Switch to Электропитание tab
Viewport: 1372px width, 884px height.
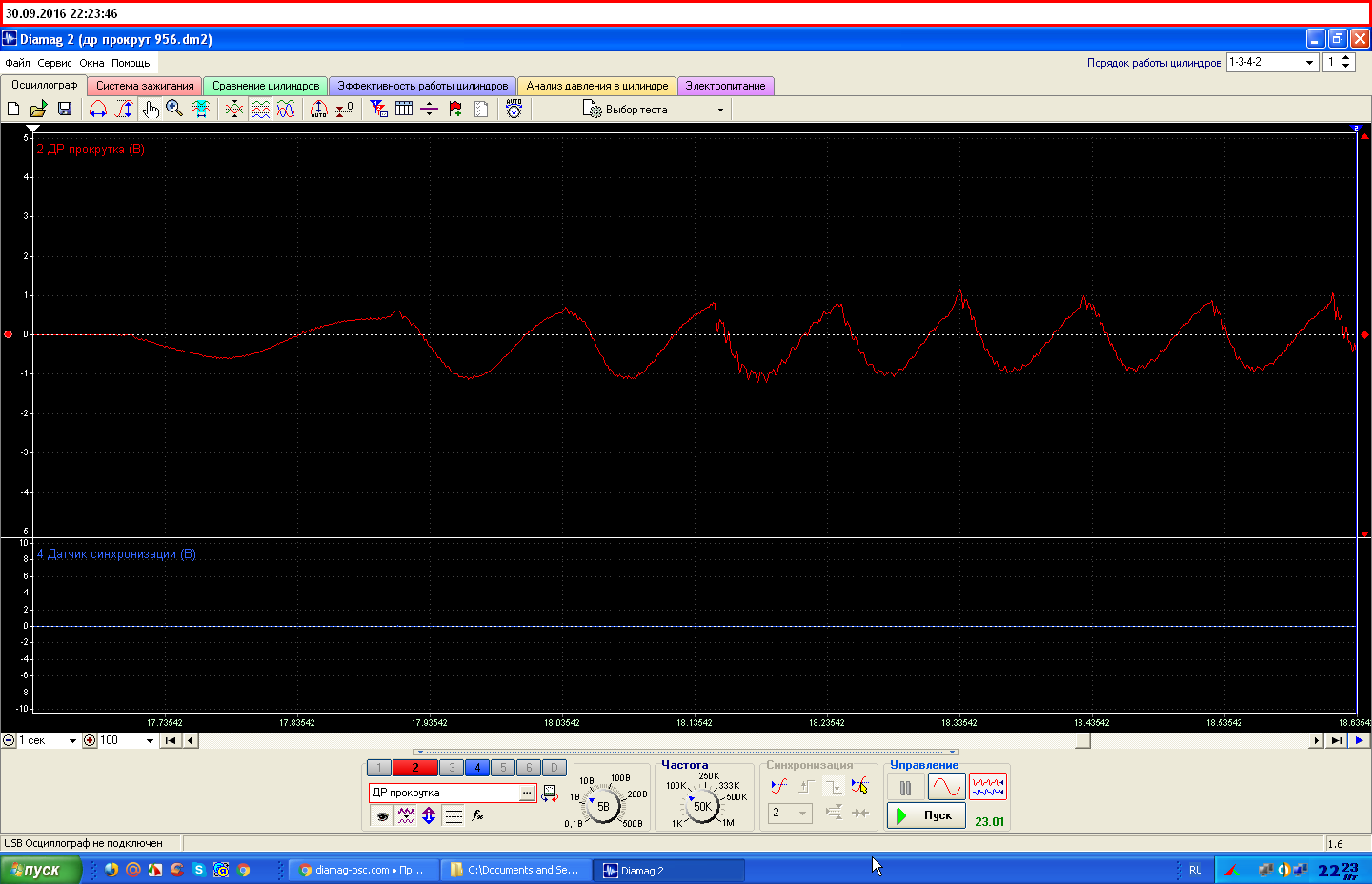[x=725, y=86]
